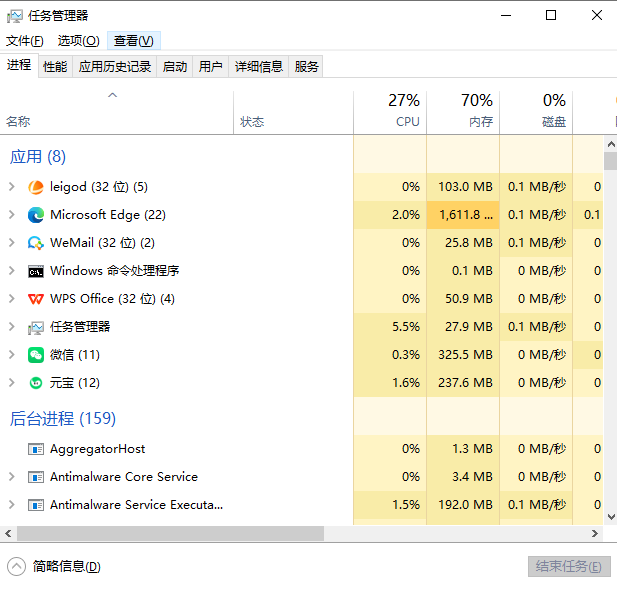The height and width of the screenshot is (591, 617).
Task: Switch to the 服务 tab
Action: 306,66
